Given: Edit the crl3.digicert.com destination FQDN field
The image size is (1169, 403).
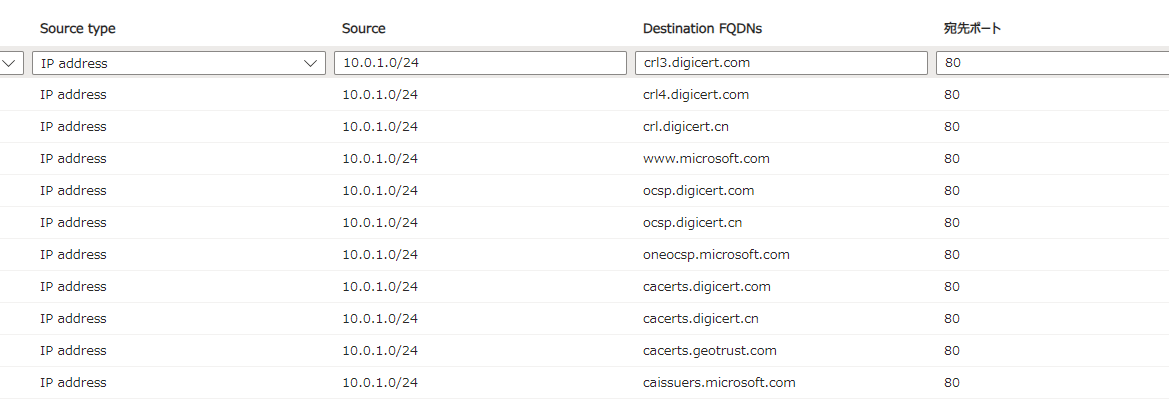Looking at the screenshot, I should pos(781,63).
